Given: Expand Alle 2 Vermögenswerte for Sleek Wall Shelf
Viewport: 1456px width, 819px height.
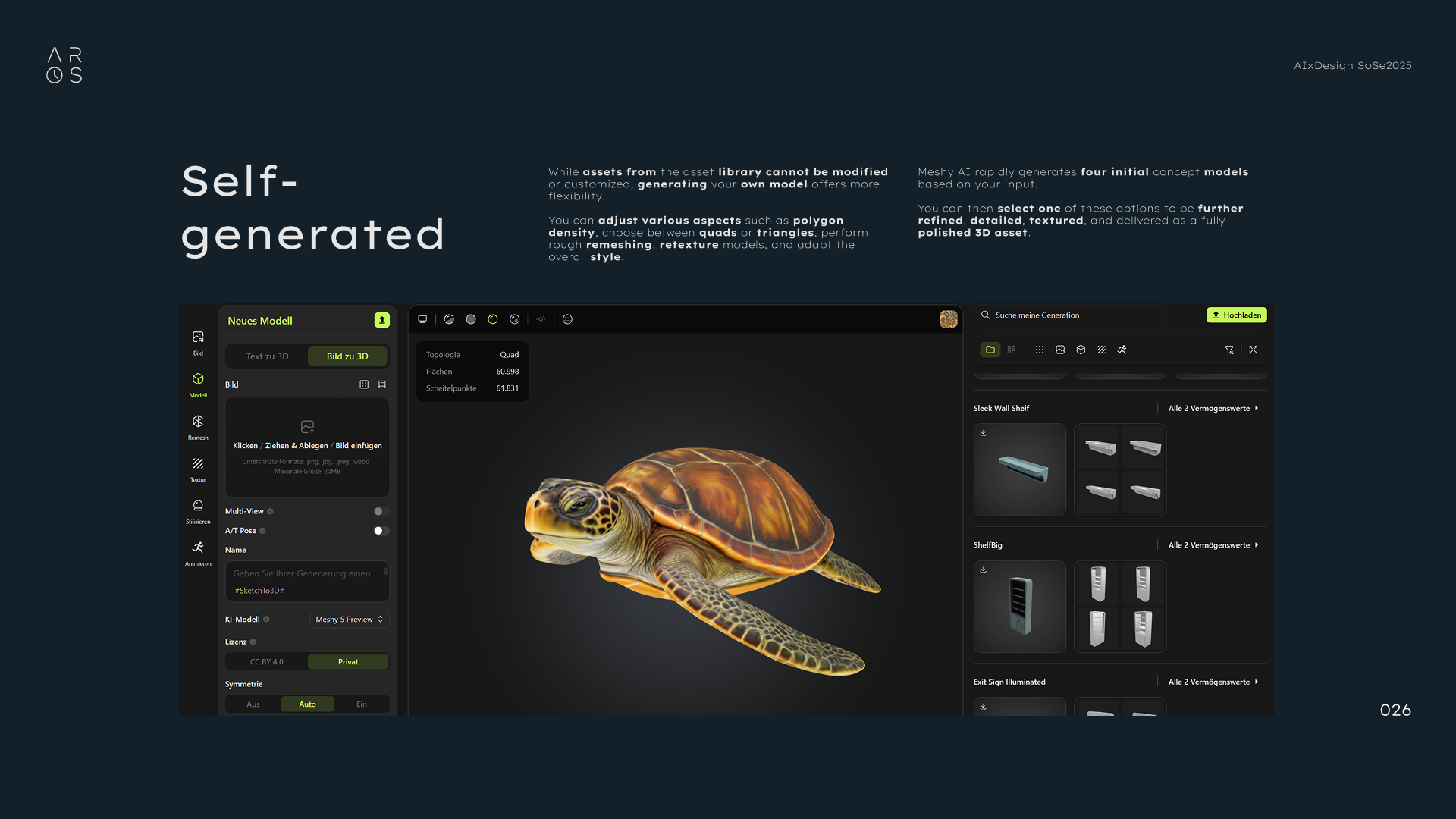Looking at the screenshot, I should coord(1213,408).
